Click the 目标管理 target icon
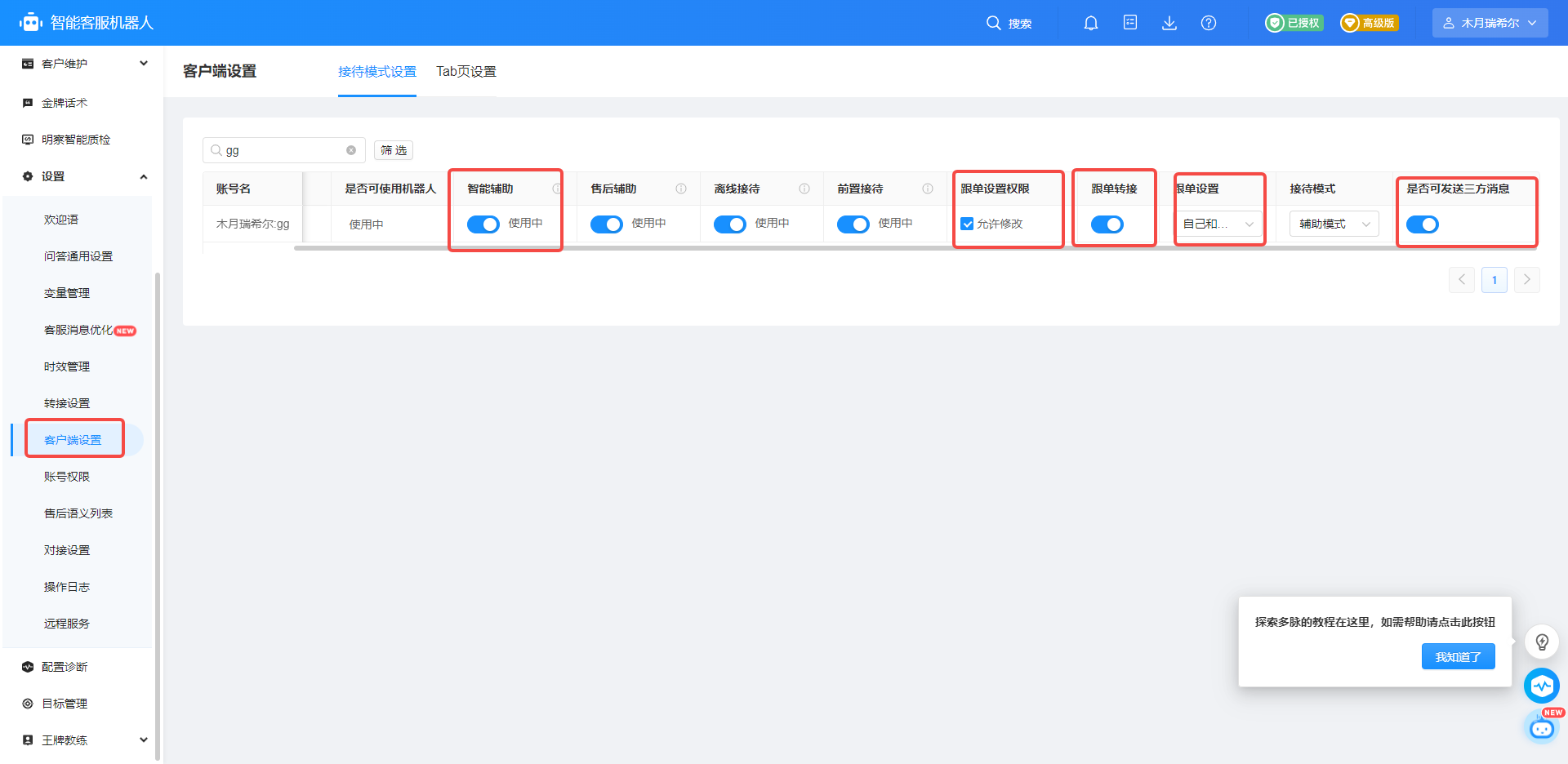 pos(28,704)
